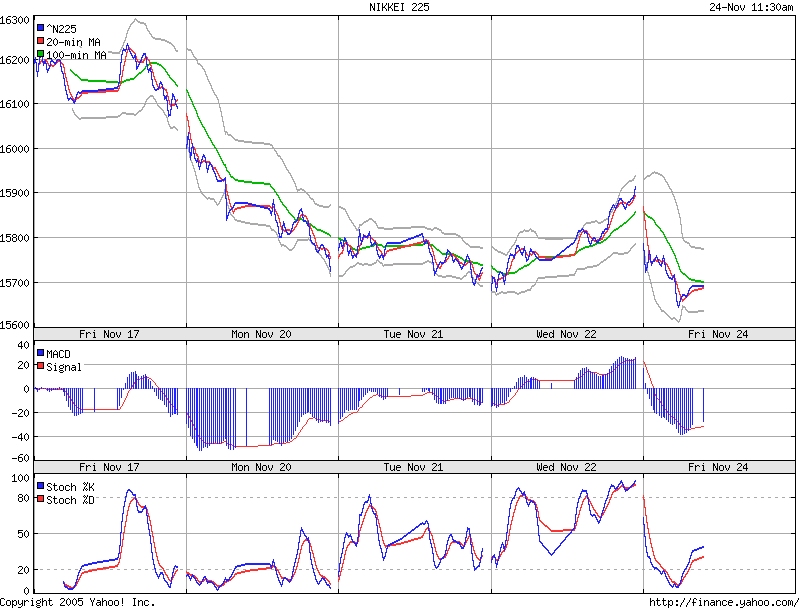This screenshot has width=800, height=608.
Task: Click the 40 label on MACD axis
Action: point(23,345)
